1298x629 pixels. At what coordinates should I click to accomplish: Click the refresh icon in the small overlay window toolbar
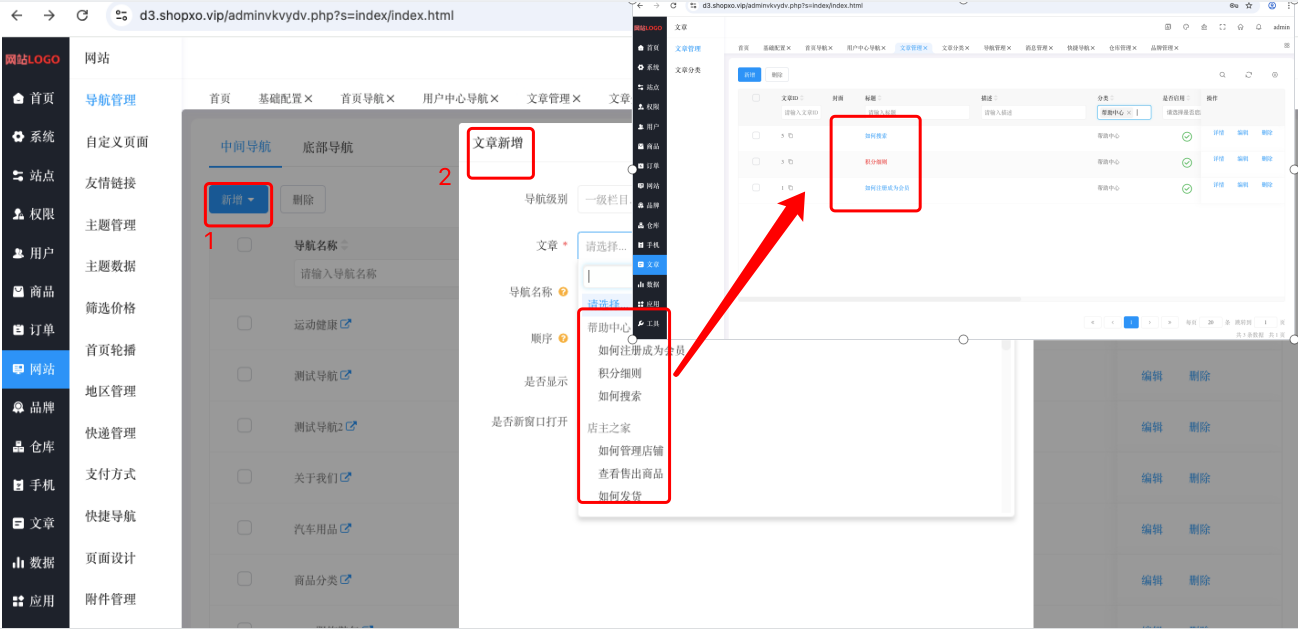pos(1248,75)
